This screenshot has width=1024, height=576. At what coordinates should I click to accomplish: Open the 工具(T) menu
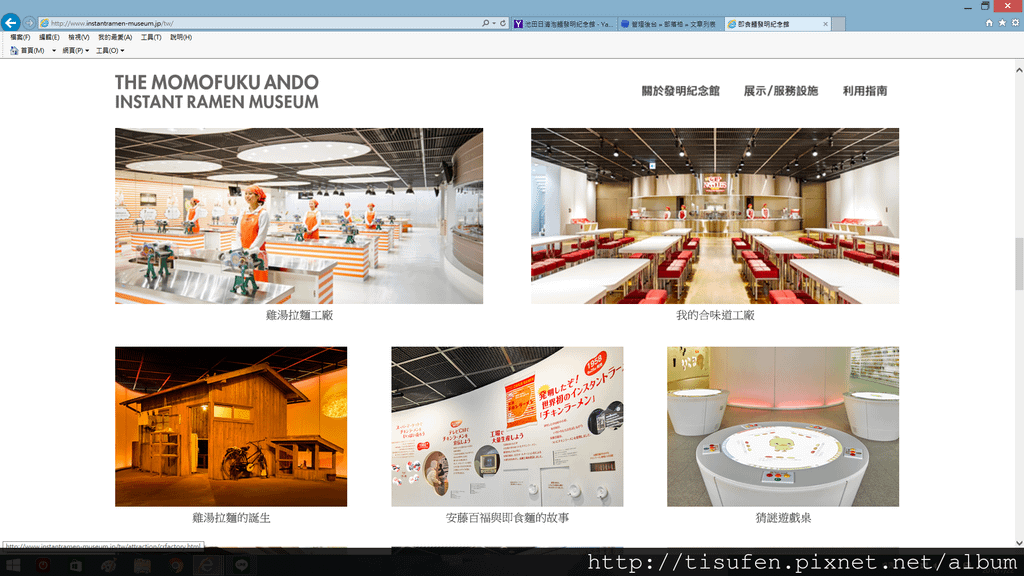coord(151,37)
